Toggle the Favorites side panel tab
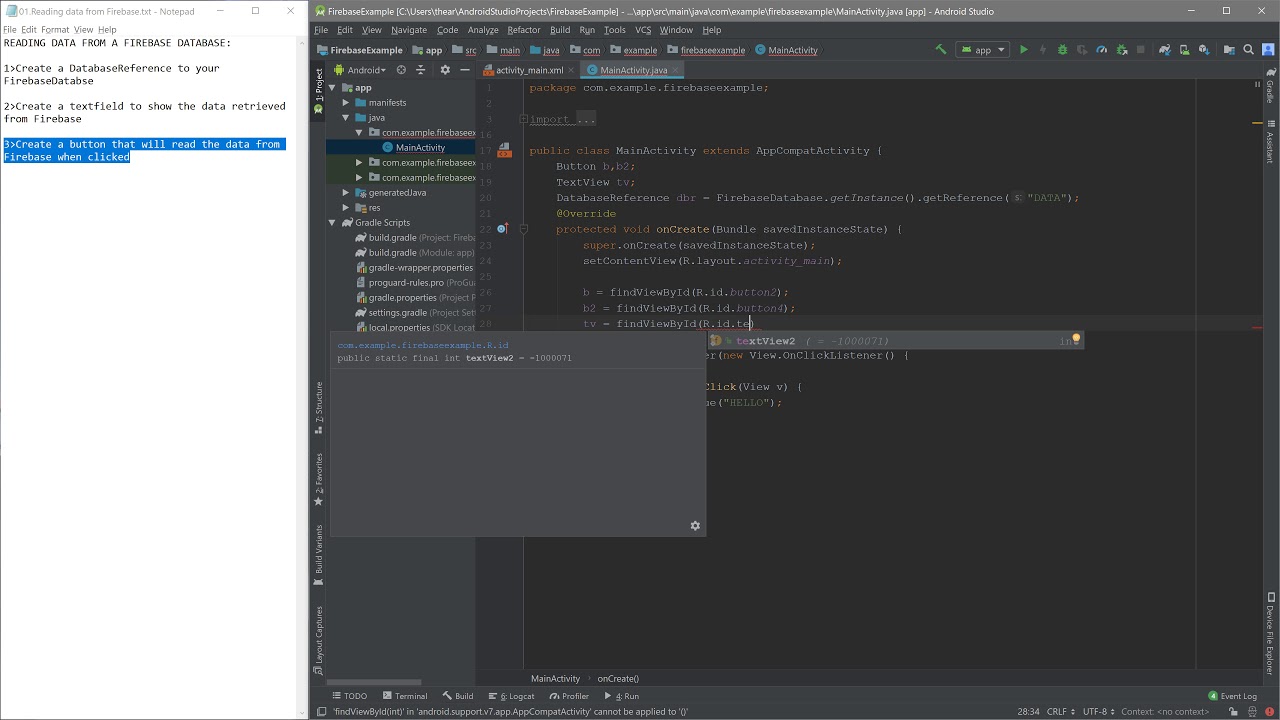Image resolution: width=1280 pixels, height=720 pixels. pyautogui.click(x=319, y=479)
